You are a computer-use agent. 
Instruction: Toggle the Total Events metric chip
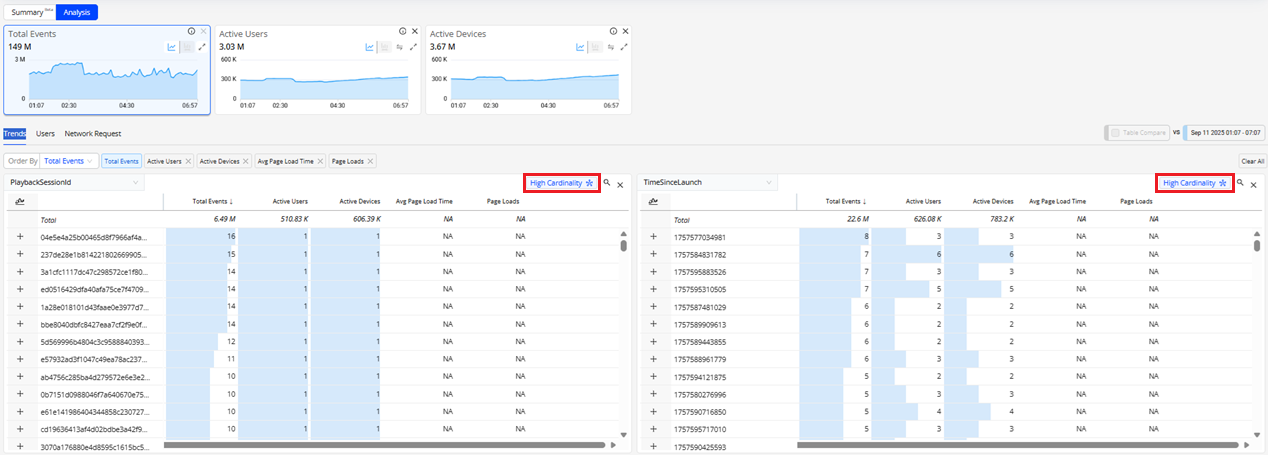click(x=121, y=161)
